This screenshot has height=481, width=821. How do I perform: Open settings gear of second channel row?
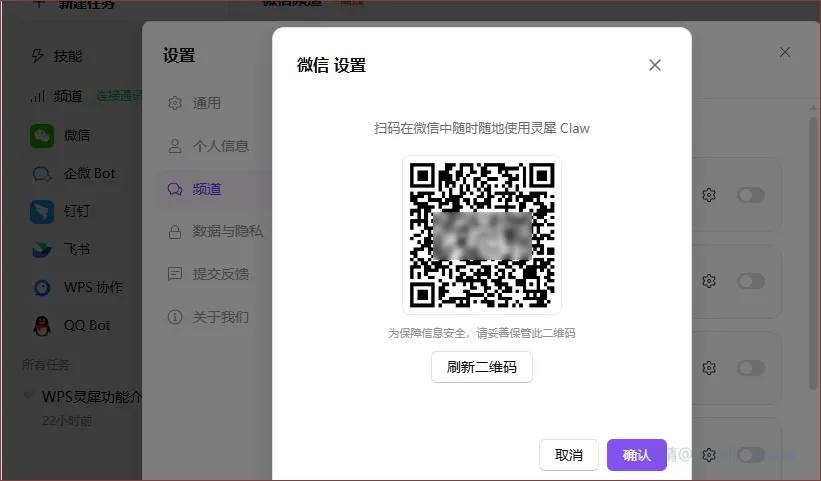pos(709,281)
